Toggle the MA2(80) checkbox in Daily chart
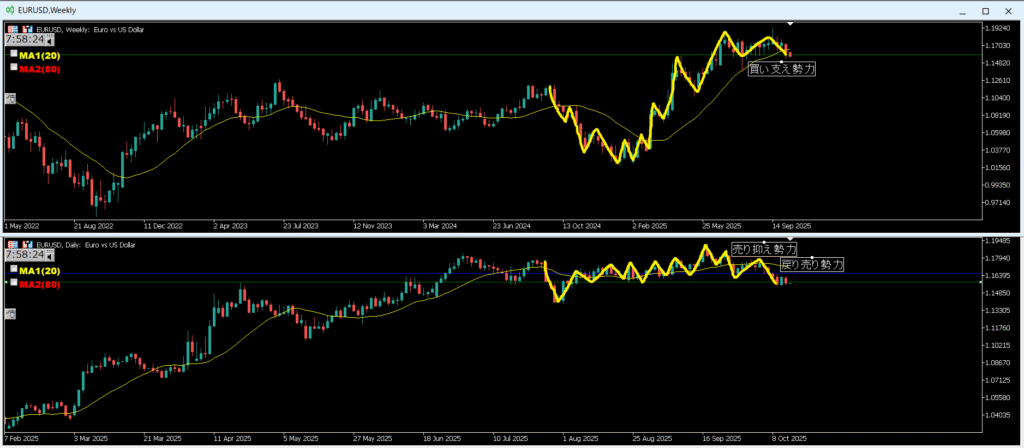Image resolution: width=1024 pixels, height=448 pixels. [x=14, y=282]
